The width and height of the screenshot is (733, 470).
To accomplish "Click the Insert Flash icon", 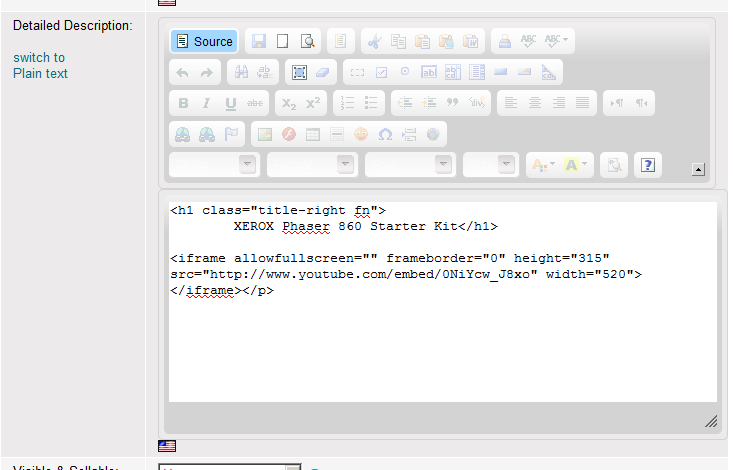I will (289, 134).
